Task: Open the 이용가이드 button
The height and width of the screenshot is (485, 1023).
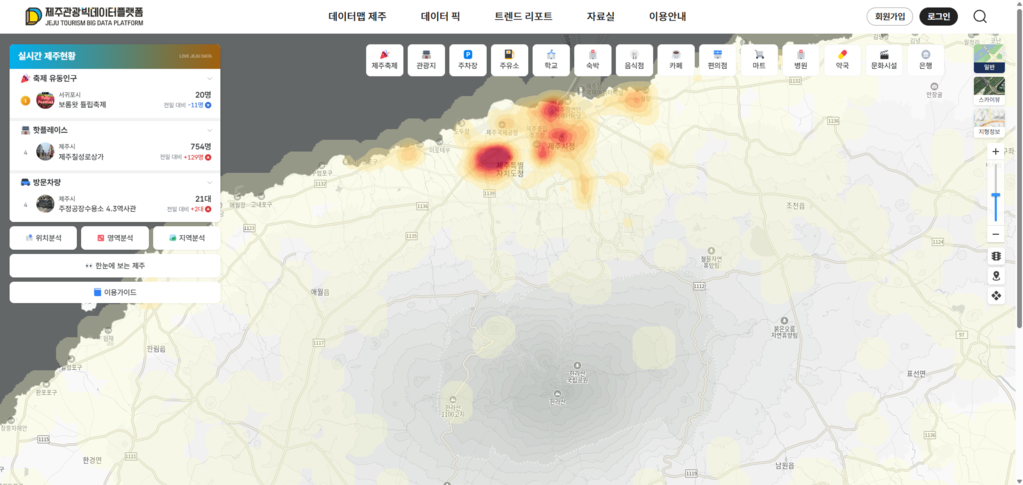Action: click(x=115, y=292)
